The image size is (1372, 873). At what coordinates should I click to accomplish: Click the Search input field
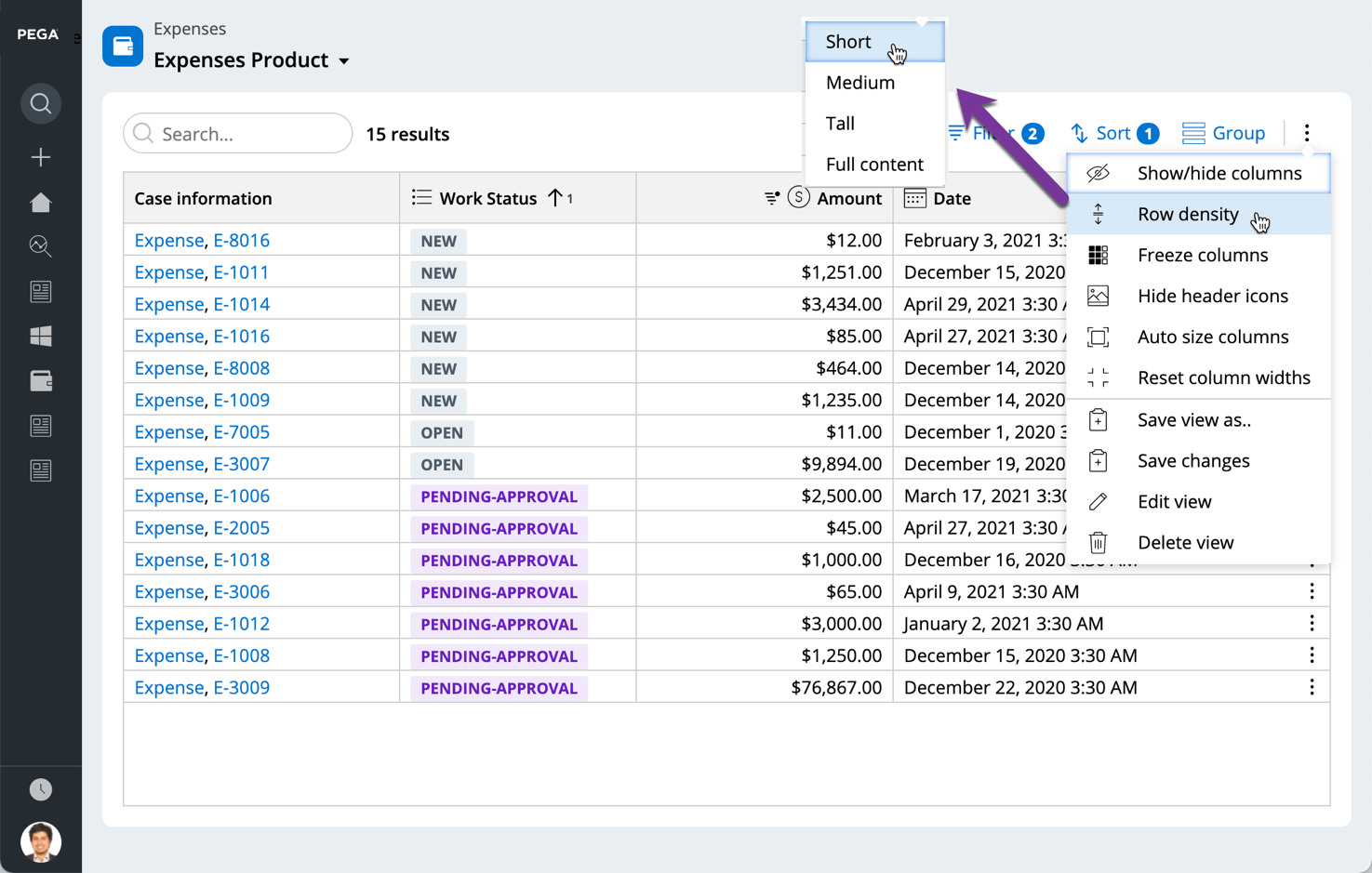(x=238, y=134)
